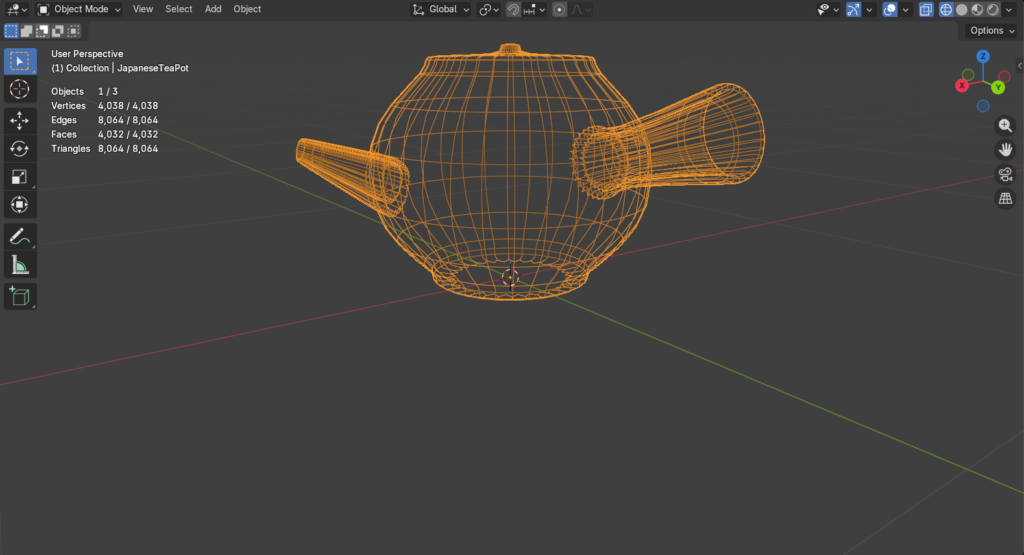Open the View menu
Screen dimensions: 1024x555
(x=143, y=9)
